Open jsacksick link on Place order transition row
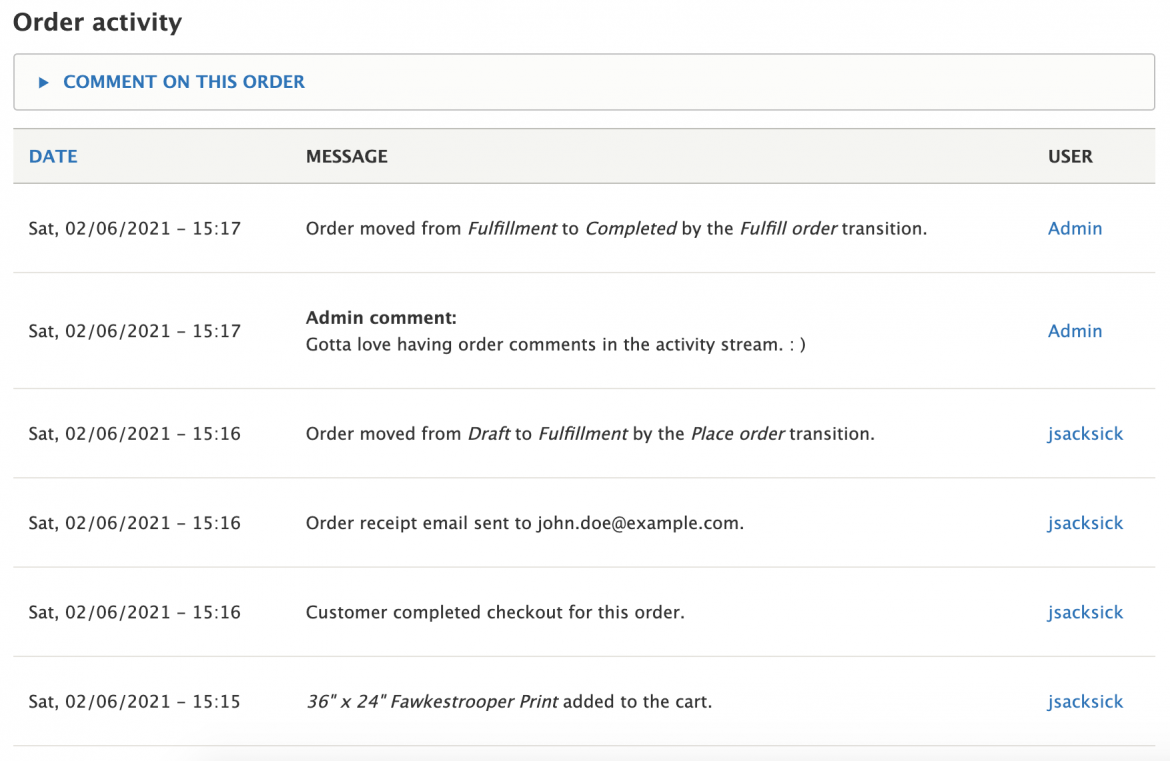This screenshot has width=1170, height=761. click(1085, 434)
